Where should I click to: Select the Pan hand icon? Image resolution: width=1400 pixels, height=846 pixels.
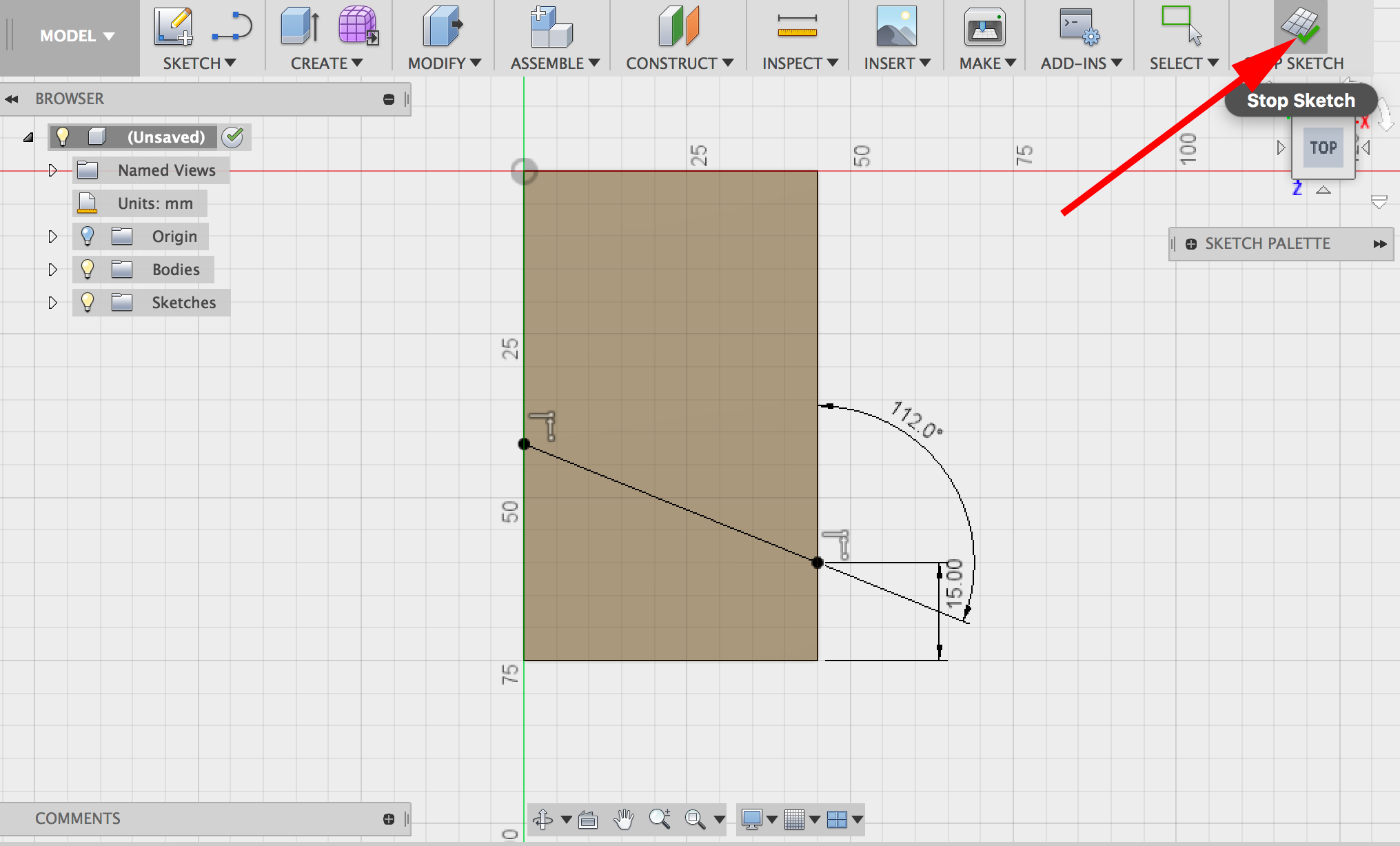[624, 819]
